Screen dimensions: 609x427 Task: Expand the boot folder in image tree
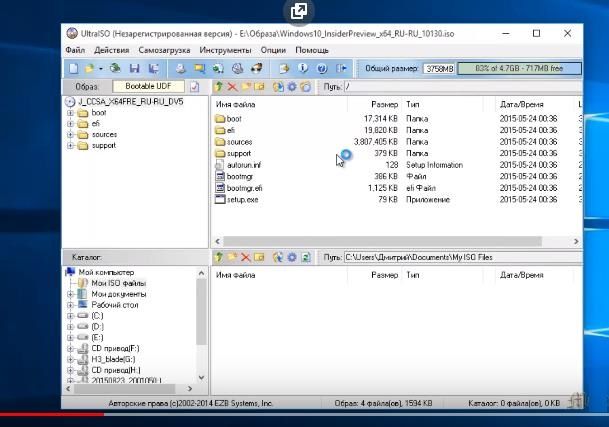70,113
